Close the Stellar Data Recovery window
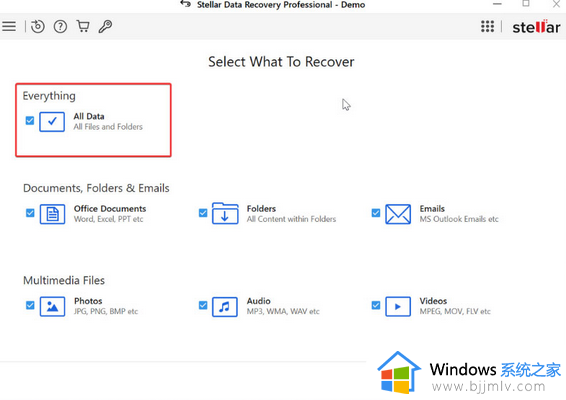This screenshot has height=400, width=566. (556, 4)
